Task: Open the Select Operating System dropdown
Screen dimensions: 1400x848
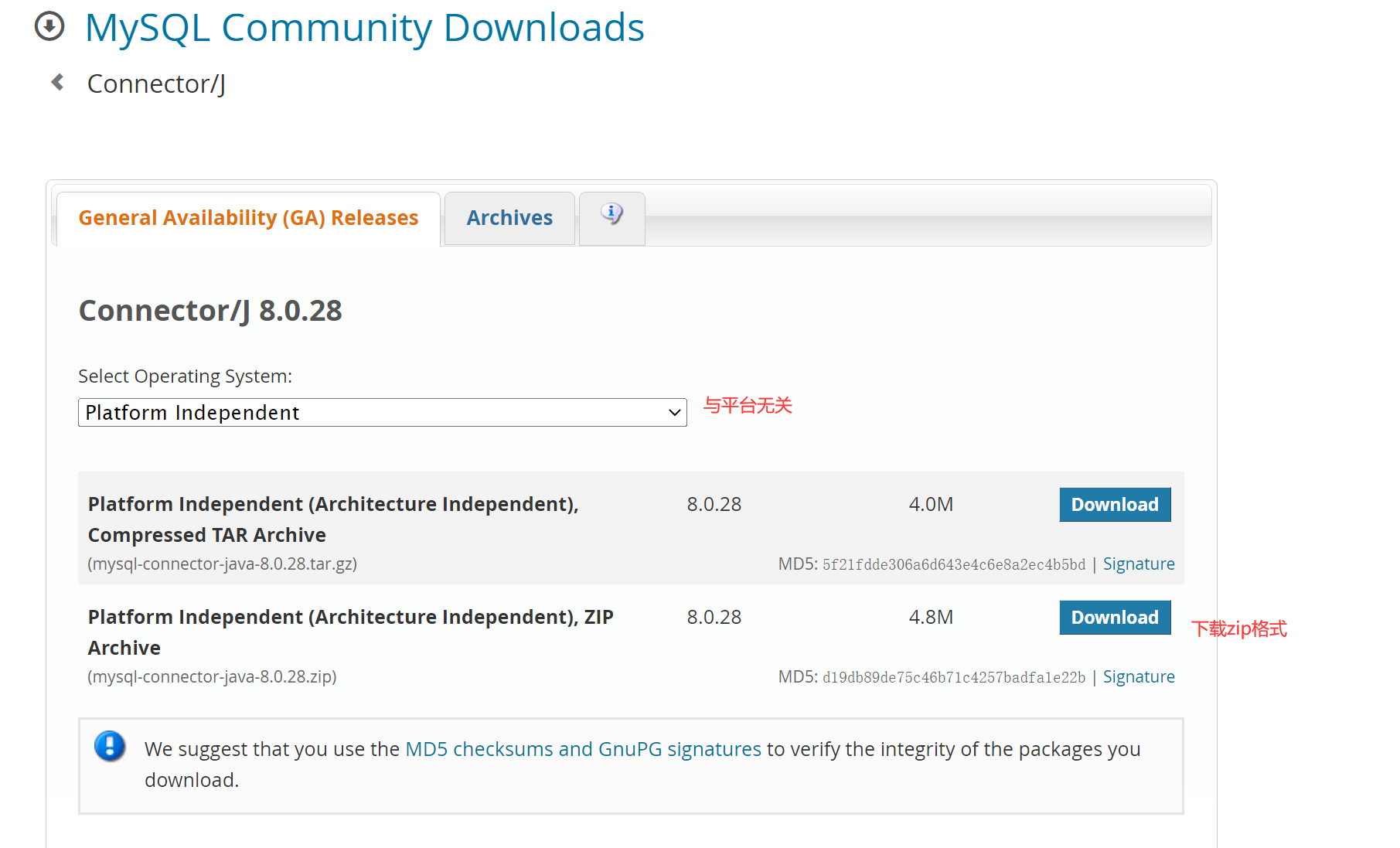Action: 382,413
